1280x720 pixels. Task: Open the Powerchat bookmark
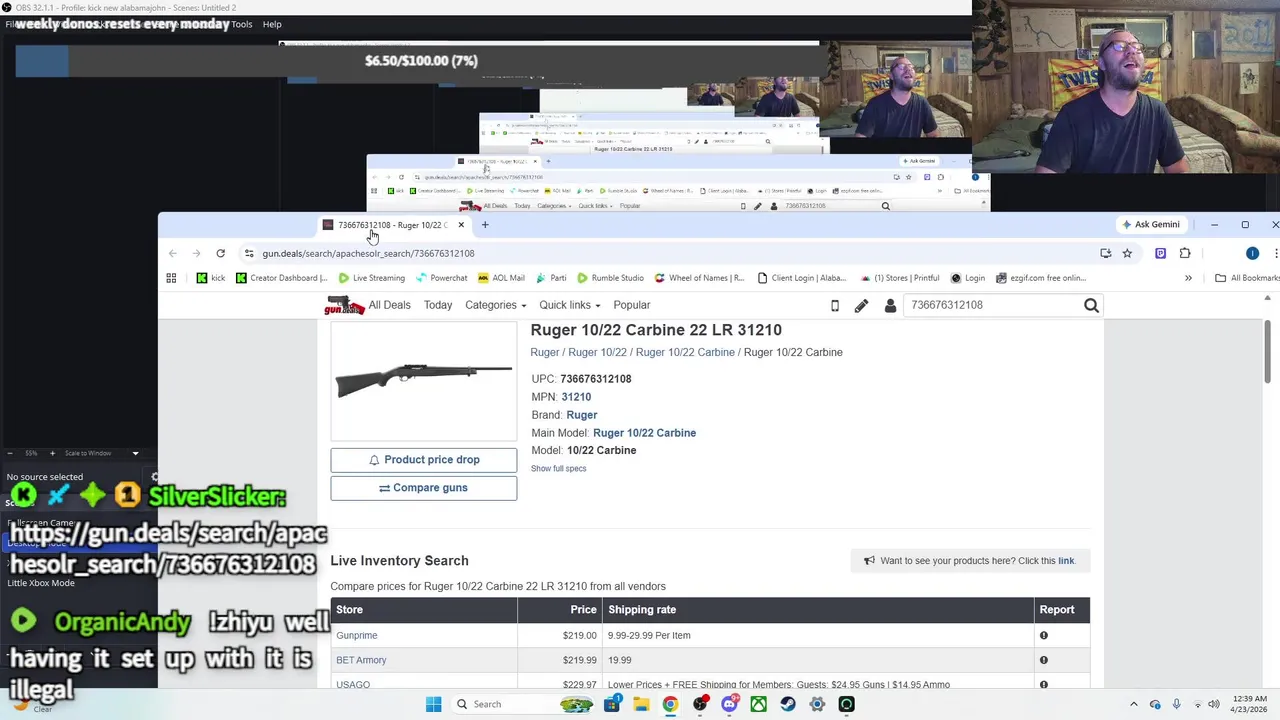coord(442,278)
